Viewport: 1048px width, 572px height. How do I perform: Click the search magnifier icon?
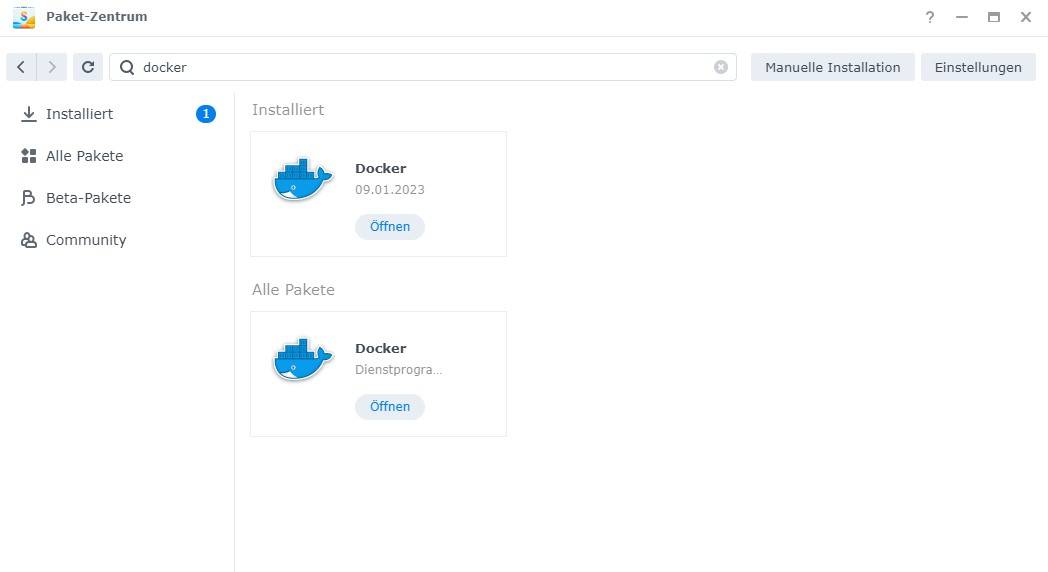[x=127, y=67]
